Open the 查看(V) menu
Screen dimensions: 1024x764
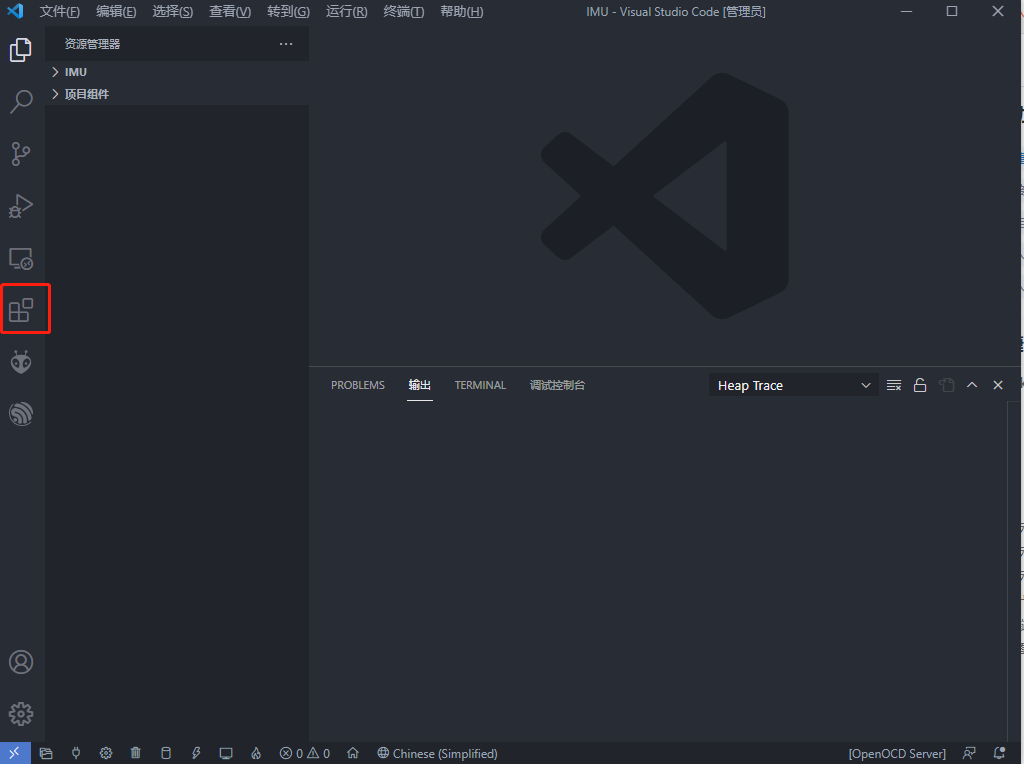(x=230, y=12)
